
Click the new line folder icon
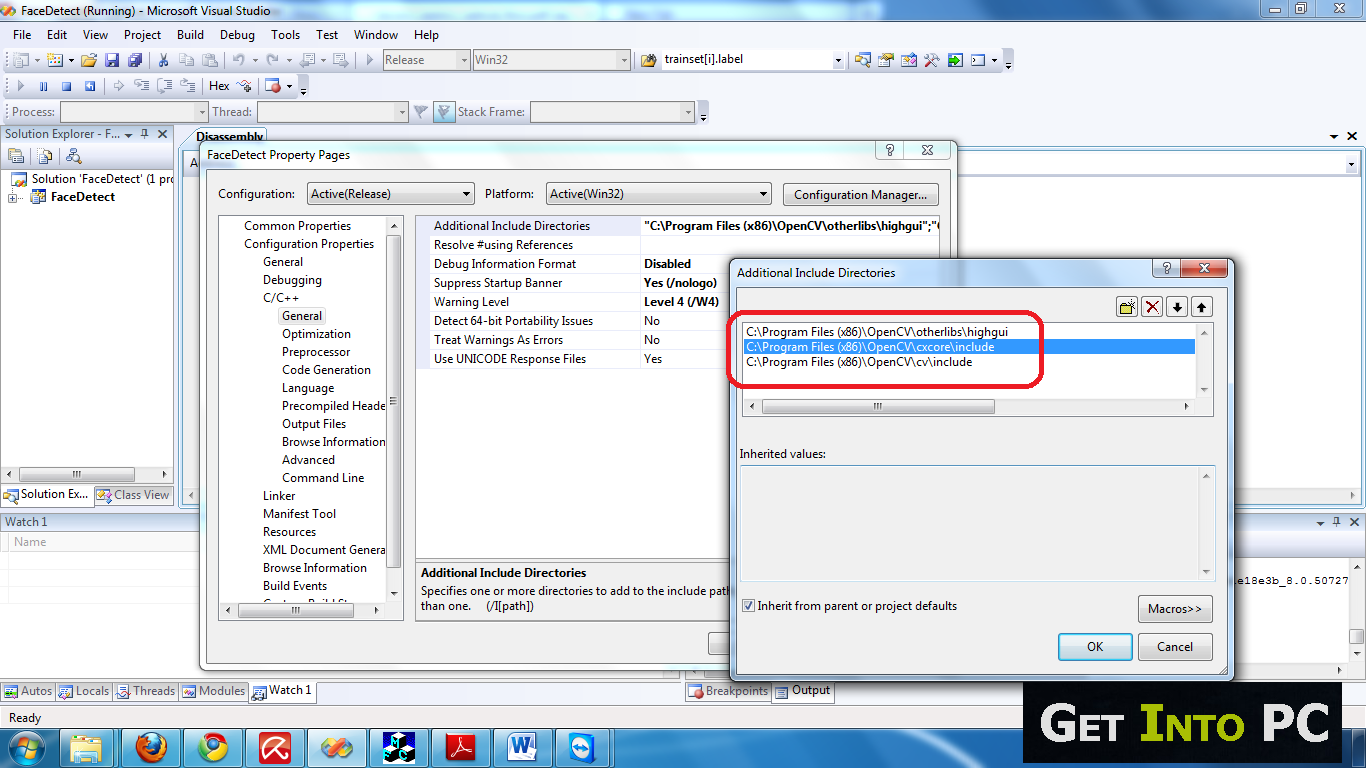tap(1127, 307)
